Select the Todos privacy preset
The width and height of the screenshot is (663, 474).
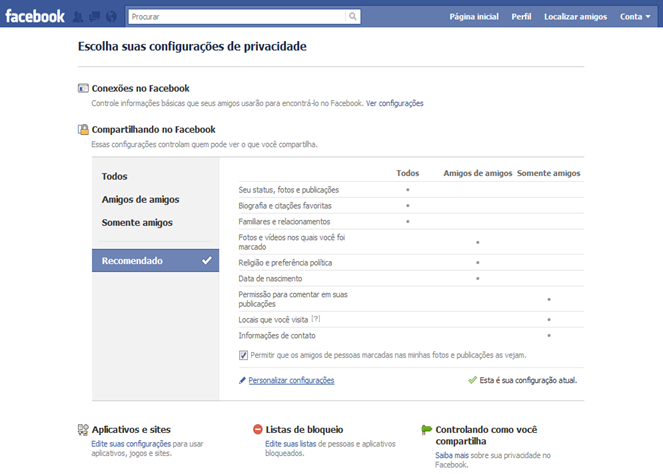(114, 176)
